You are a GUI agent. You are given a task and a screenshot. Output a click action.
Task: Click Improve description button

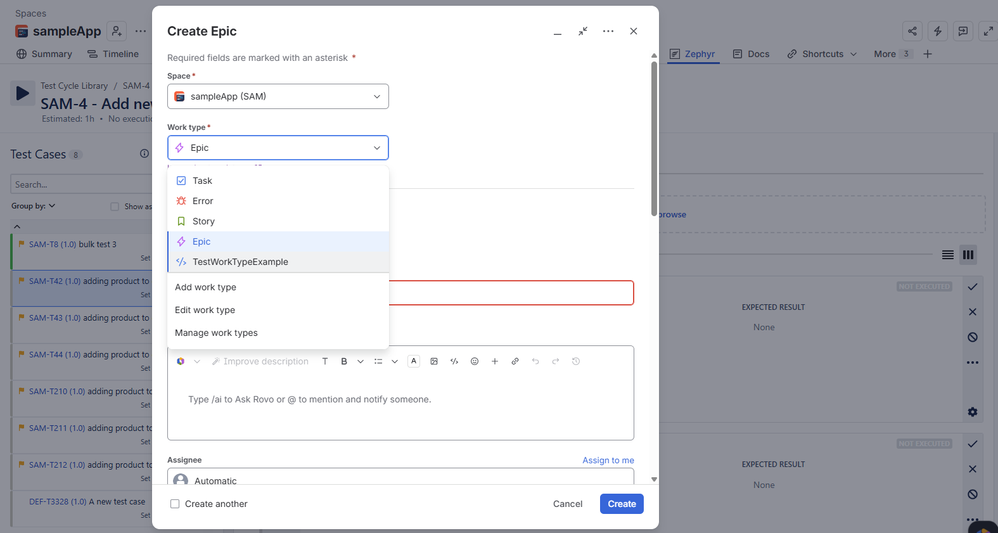[260, 361]
